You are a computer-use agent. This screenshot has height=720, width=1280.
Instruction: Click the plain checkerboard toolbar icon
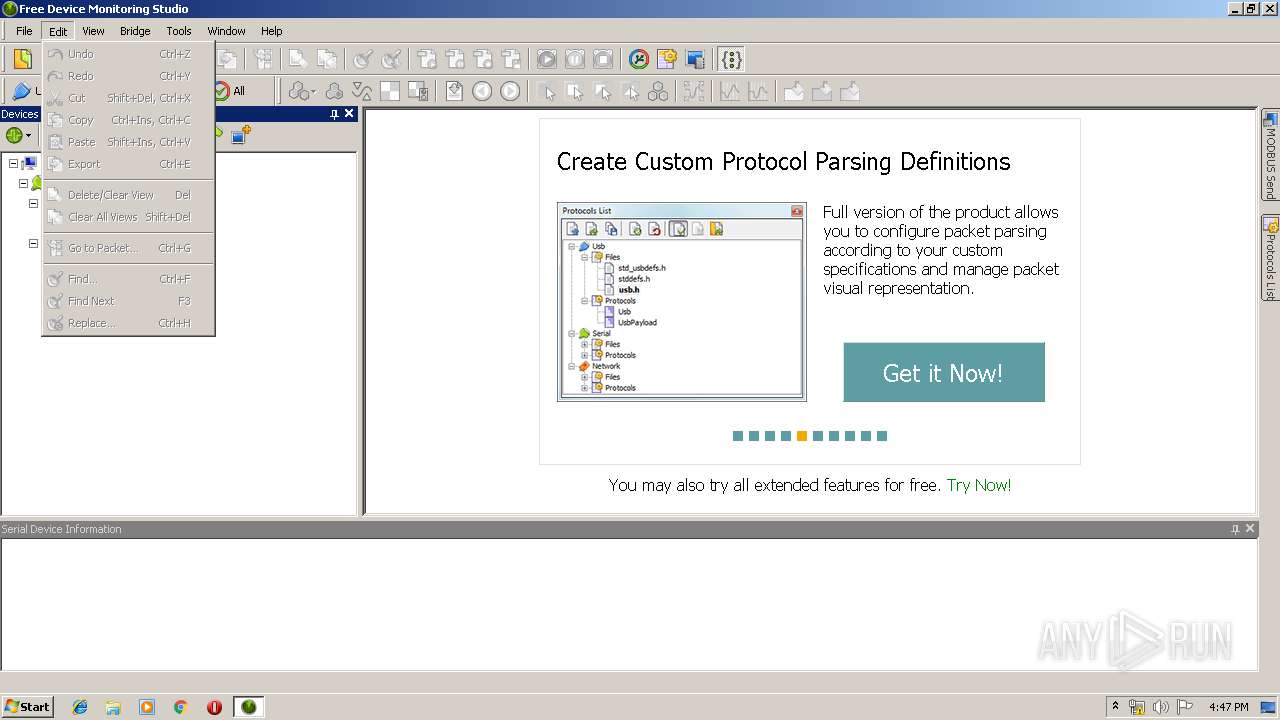pos(390,91)
